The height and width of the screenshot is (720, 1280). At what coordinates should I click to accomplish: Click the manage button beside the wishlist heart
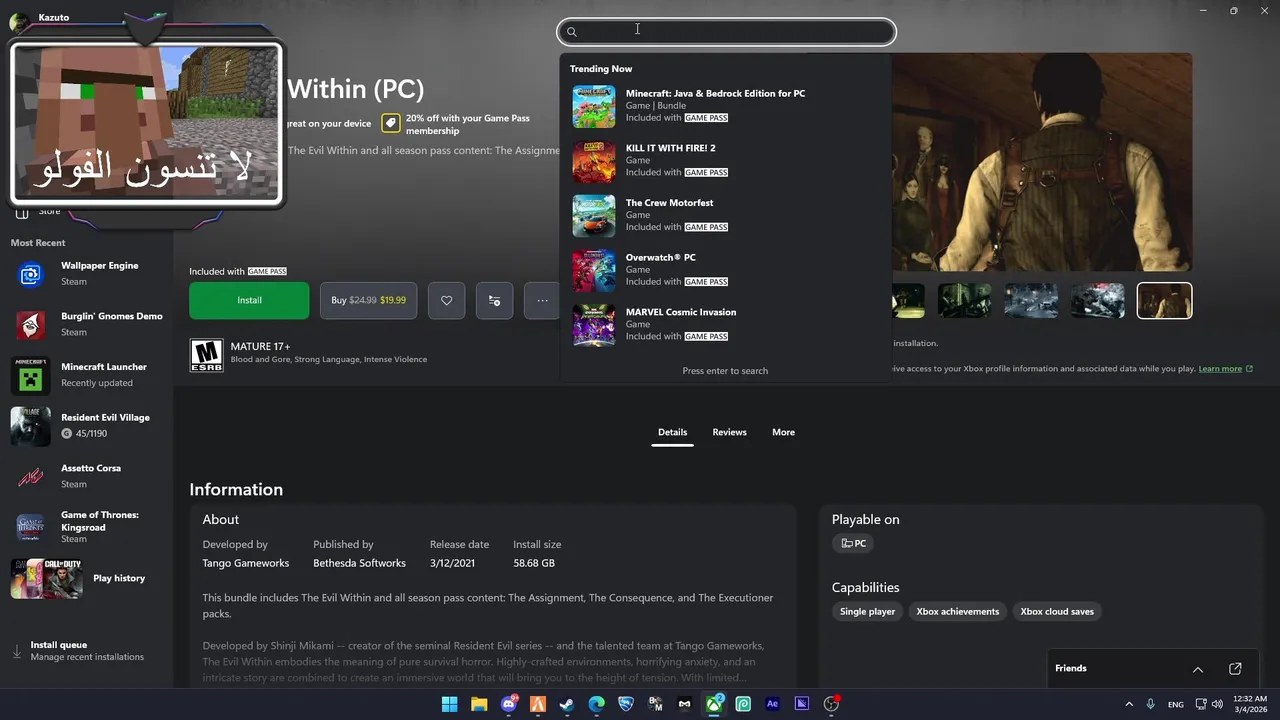pyautogui.click(x=494, y=300)
